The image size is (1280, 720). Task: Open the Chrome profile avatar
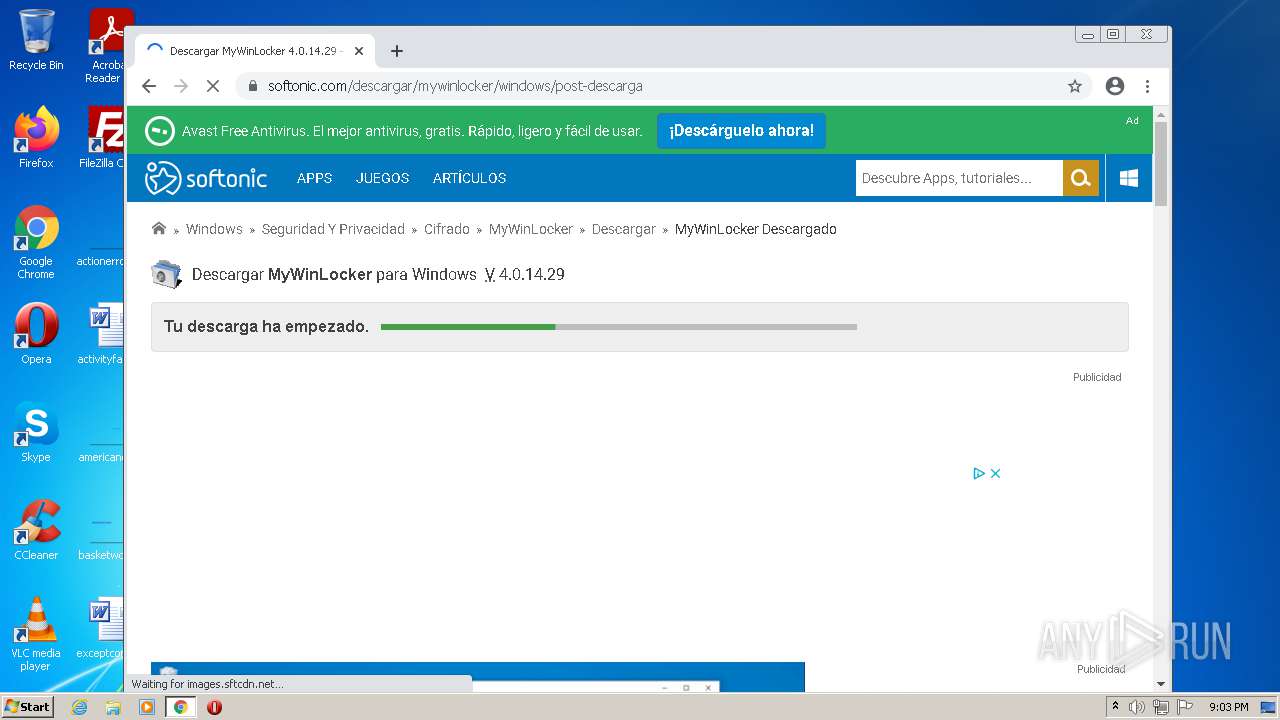[1115, 86]
